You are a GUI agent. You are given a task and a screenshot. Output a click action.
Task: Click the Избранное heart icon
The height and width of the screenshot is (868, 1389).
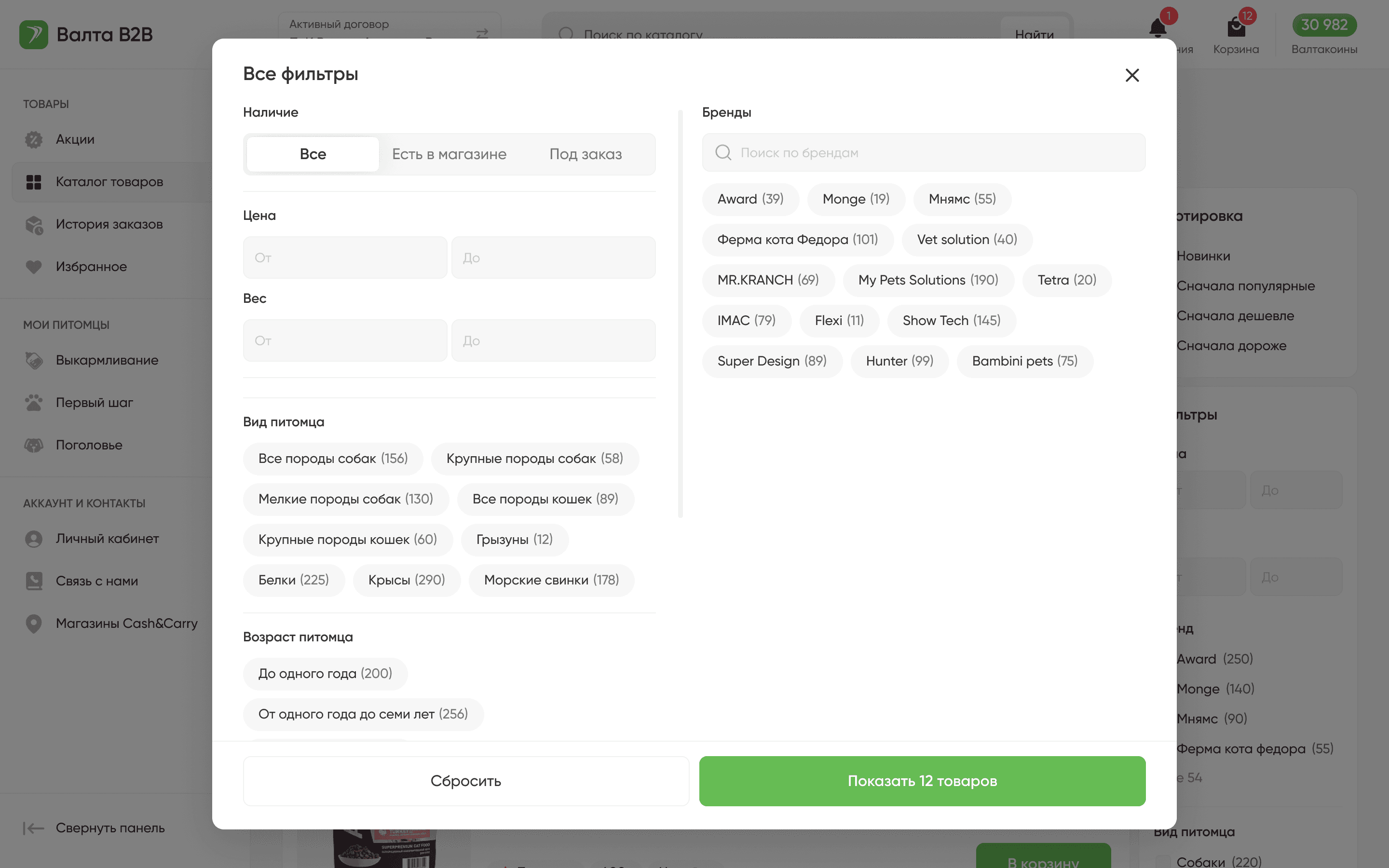[x=34, y=267]
